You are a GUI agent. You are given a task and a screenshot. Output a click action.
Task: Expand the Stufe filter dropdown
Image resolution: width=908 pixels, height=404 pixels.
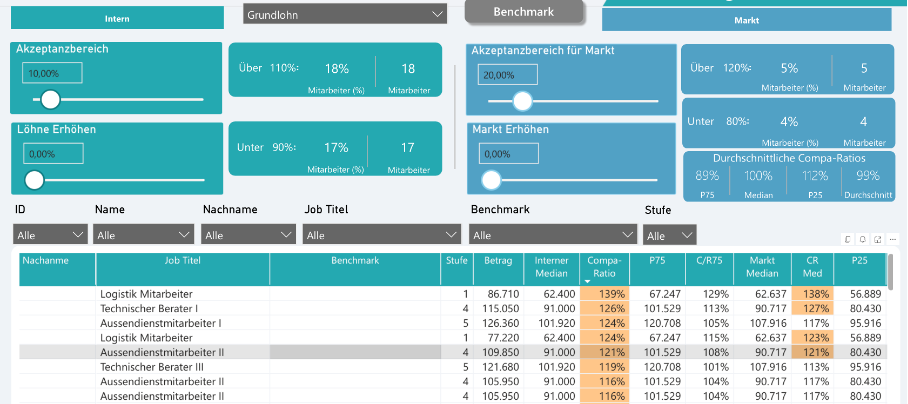click(x=669, y=235)
